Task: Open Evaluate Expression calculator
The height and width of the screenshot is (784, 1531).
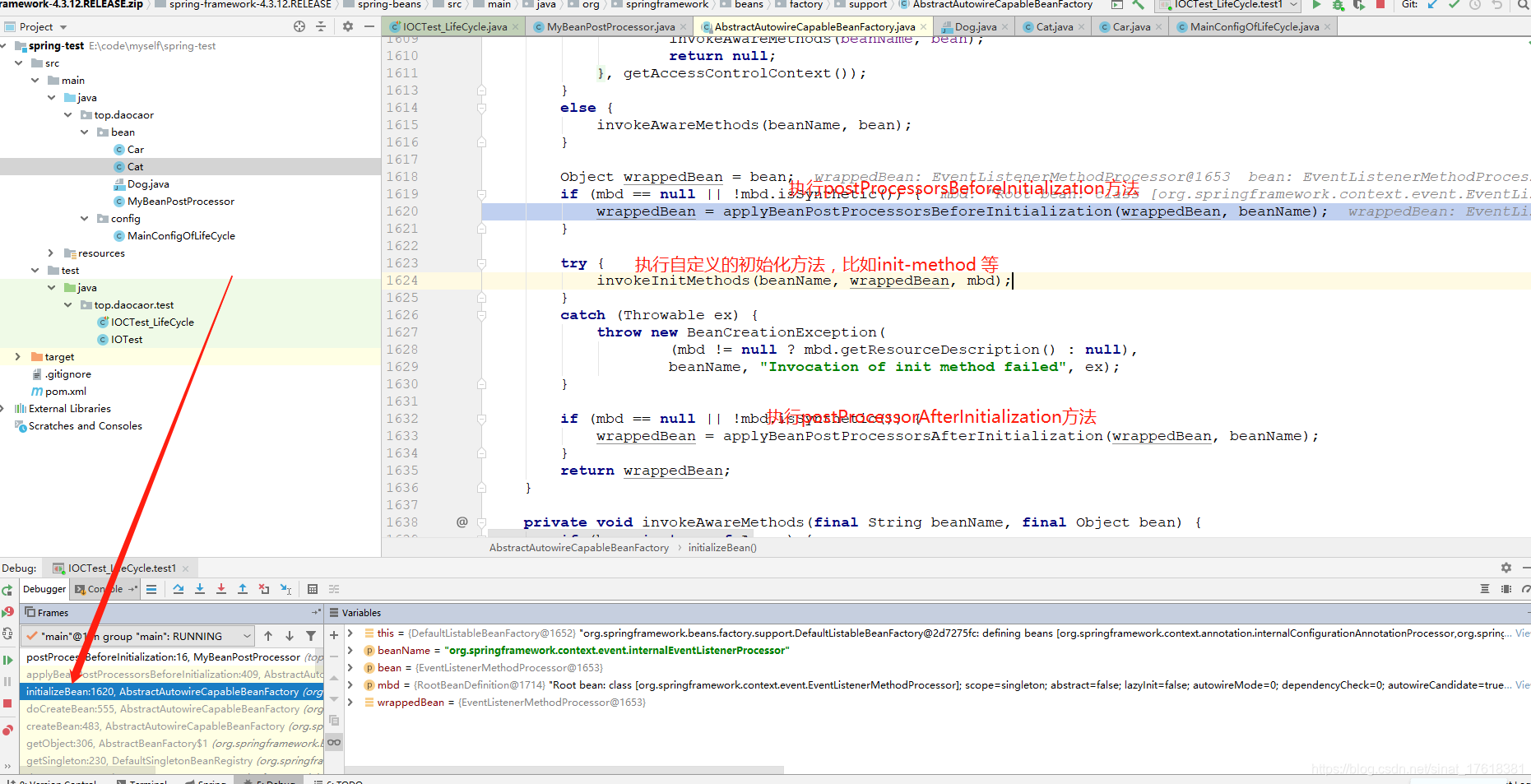Action: coord(313,589)
